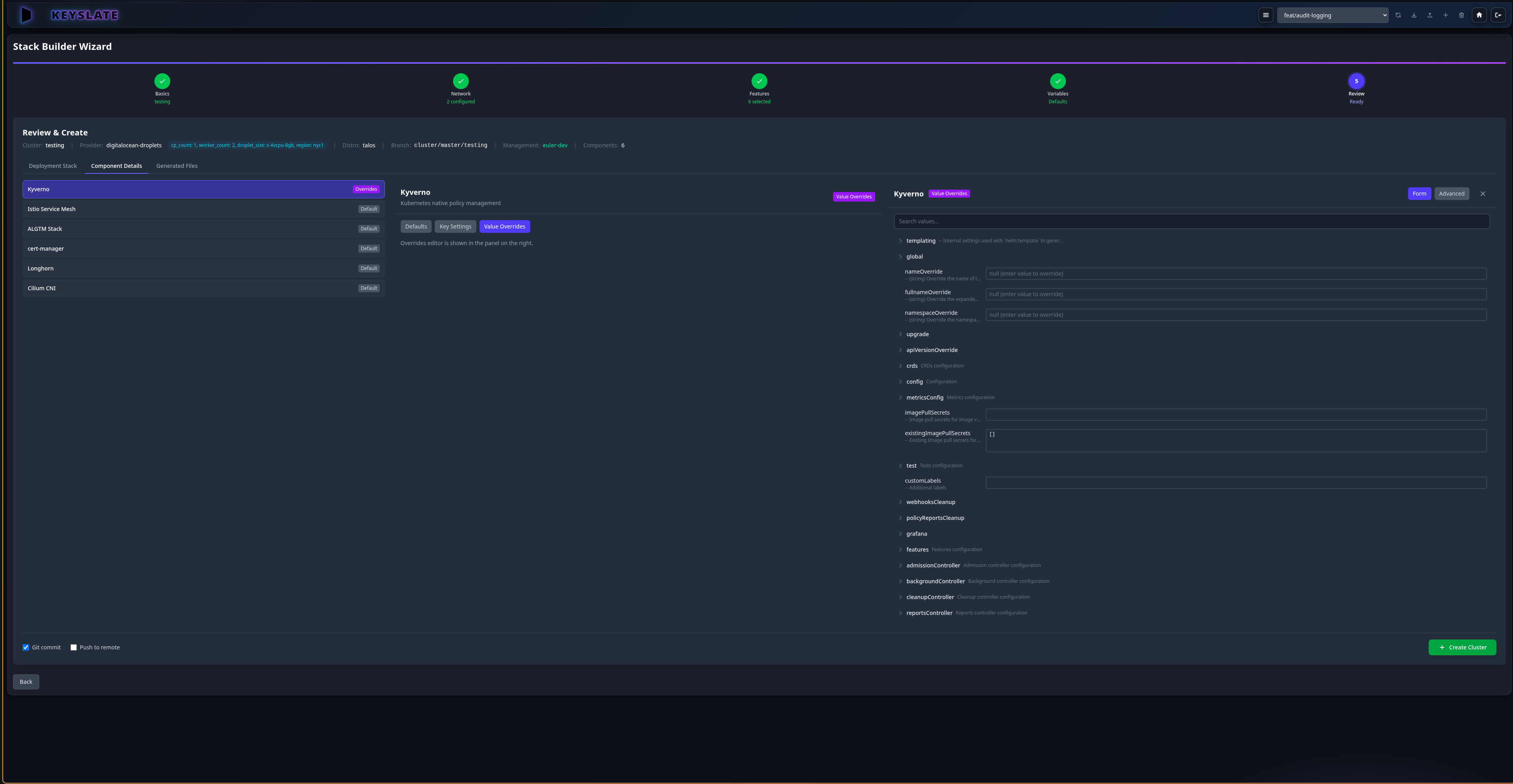The width and height of the screenshot is (1513, 784).
Task: Click the logout arrow icon
Action: pos(1498,15)
